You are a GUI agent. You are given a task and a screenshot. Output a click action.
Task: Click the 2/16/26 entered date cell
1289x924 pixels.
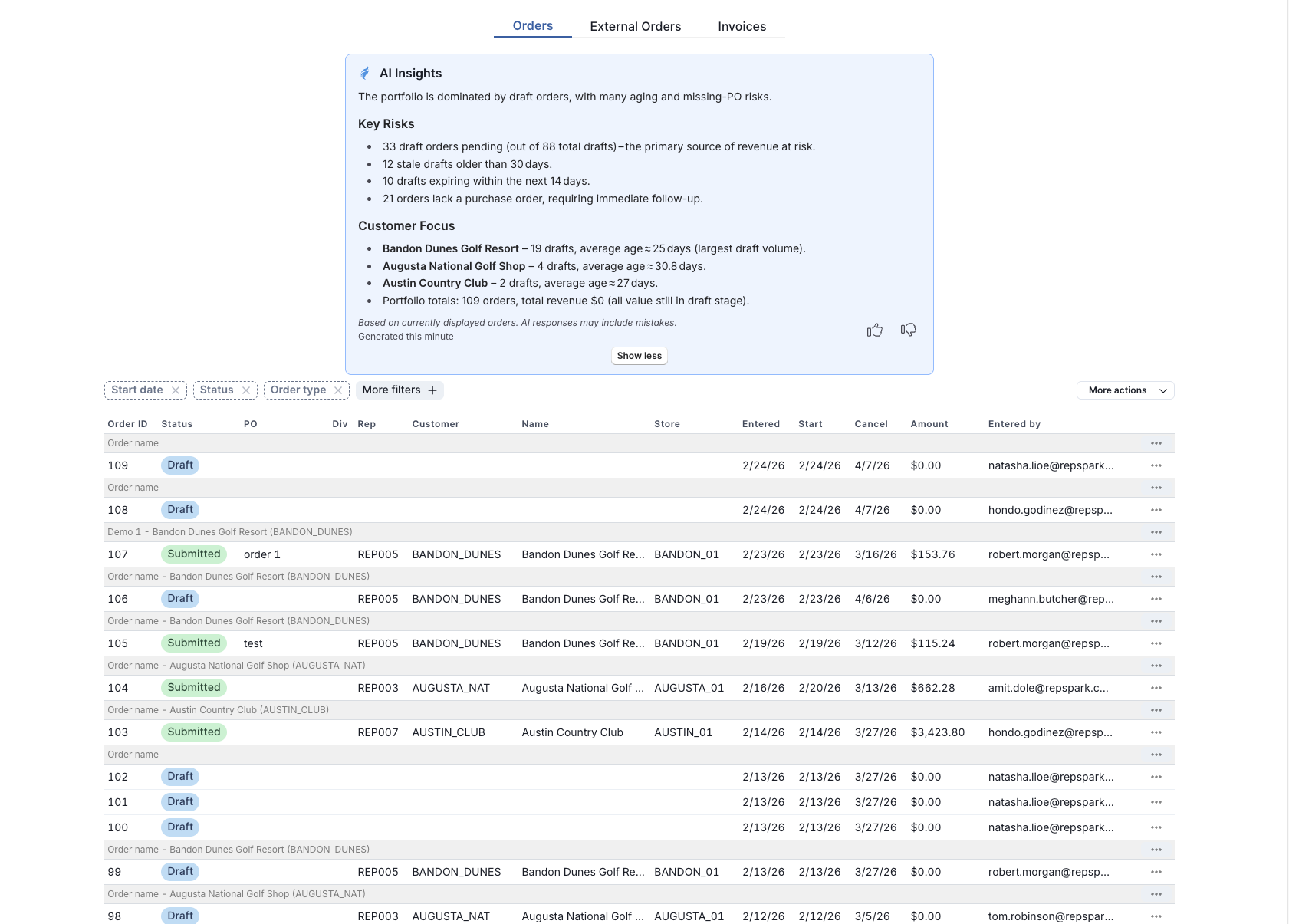[763, 688]
